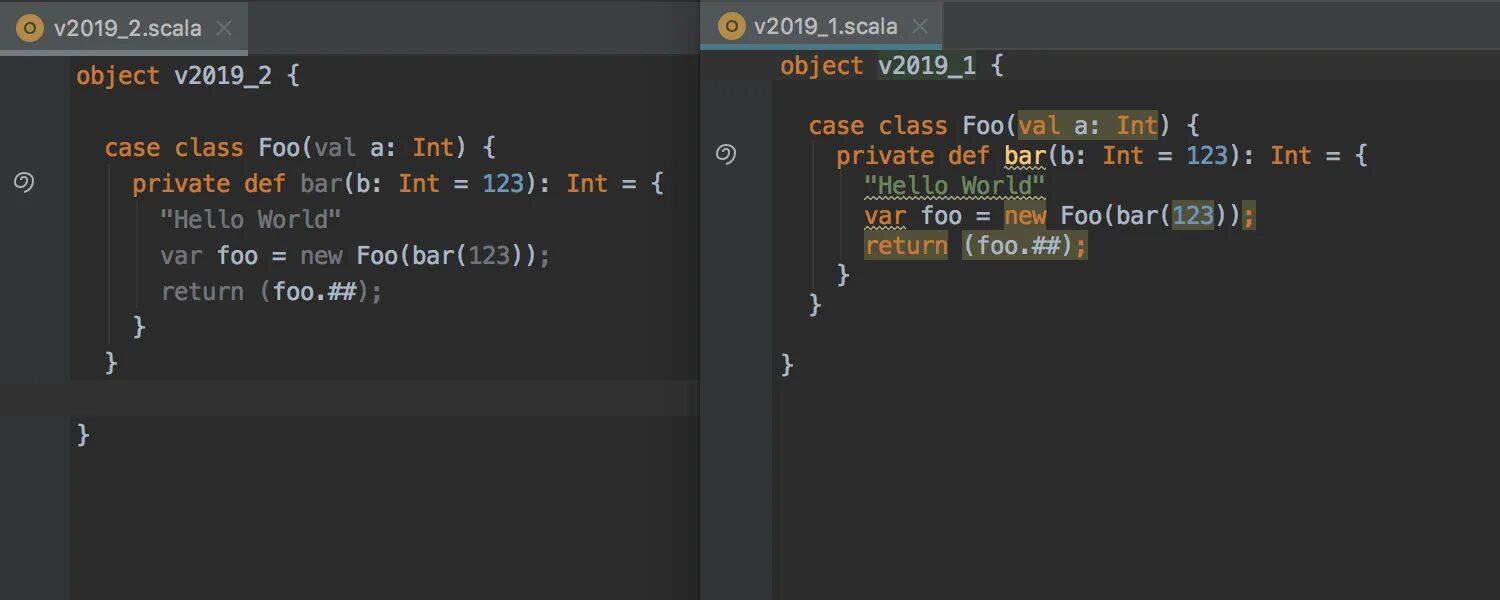
Task: Click 'case class Foo' line in left editor
Action: click(300, 148)
